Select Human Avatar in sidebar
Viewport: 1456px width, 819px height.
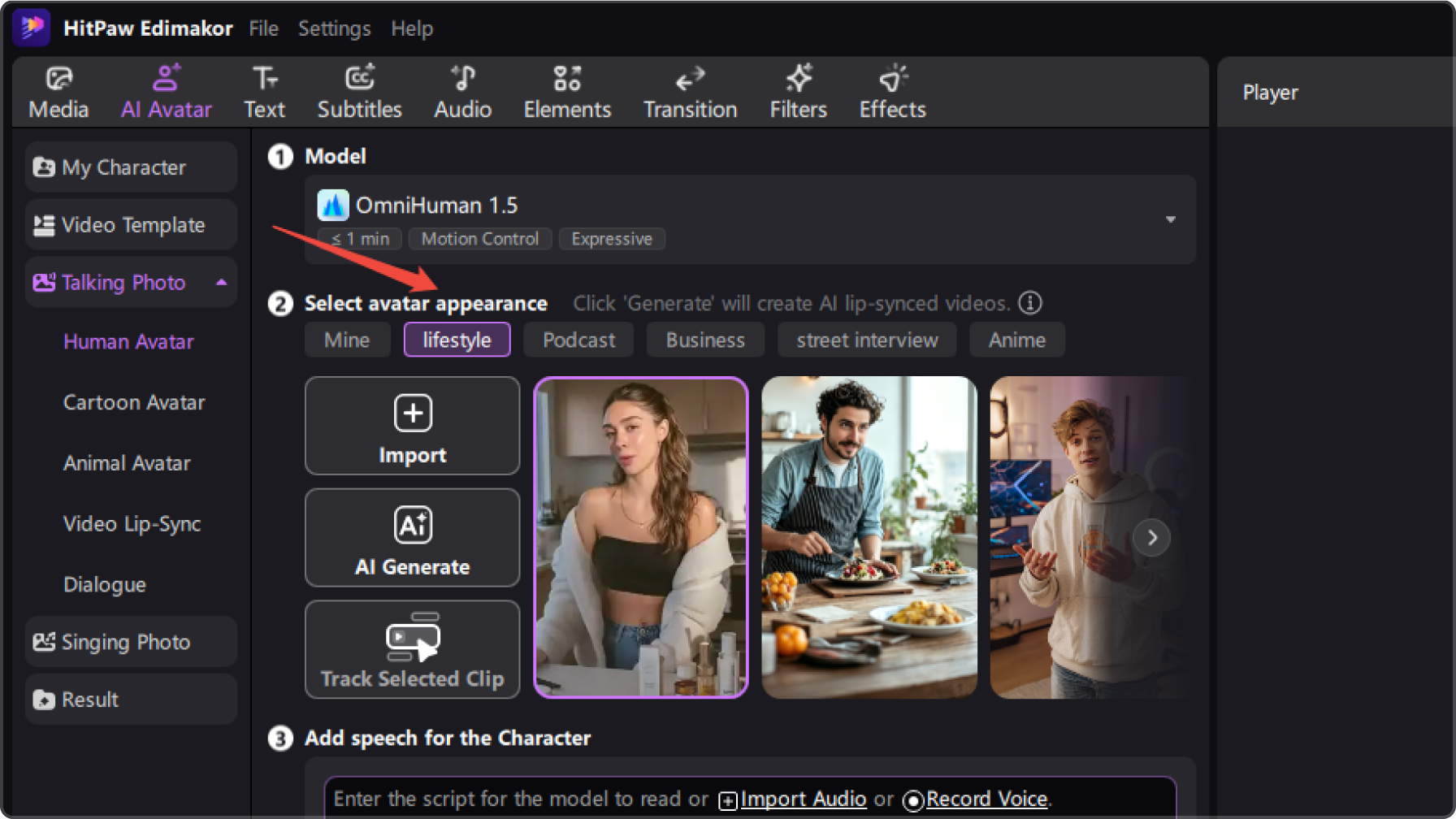[128, 342]
